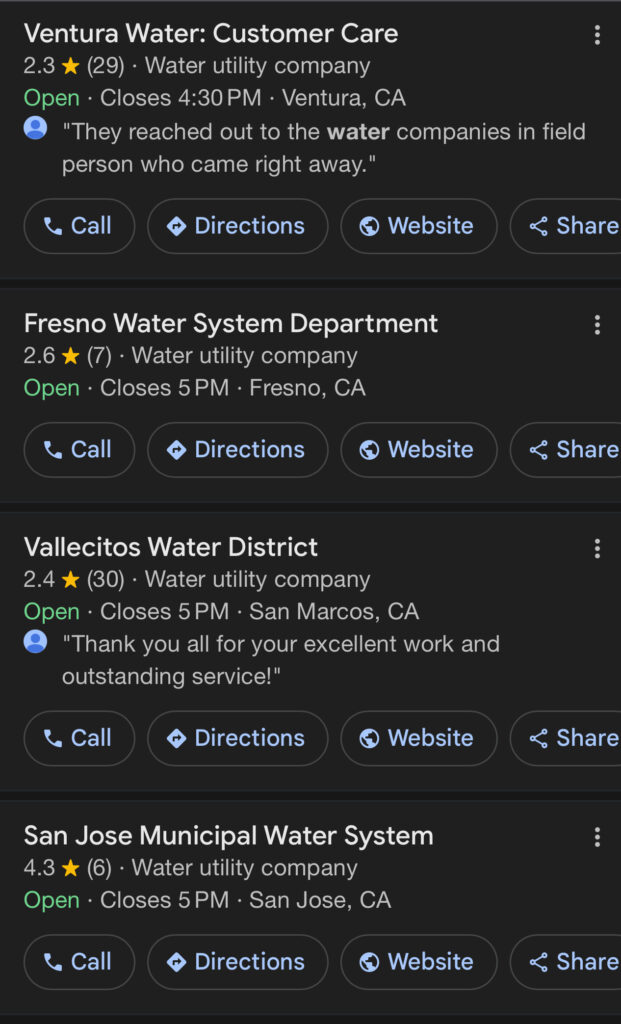Open San Jose Municipal Water System listing title
The height and width of the screenshot is (1024, 621).
pos(229,836)
